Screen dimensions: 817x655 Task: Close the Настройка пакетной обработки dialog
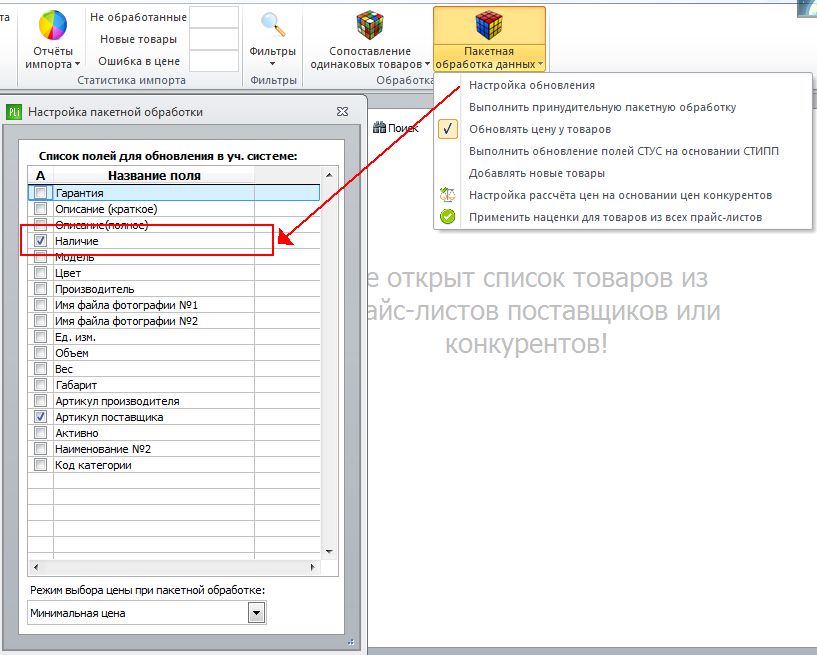pos(342,112)
